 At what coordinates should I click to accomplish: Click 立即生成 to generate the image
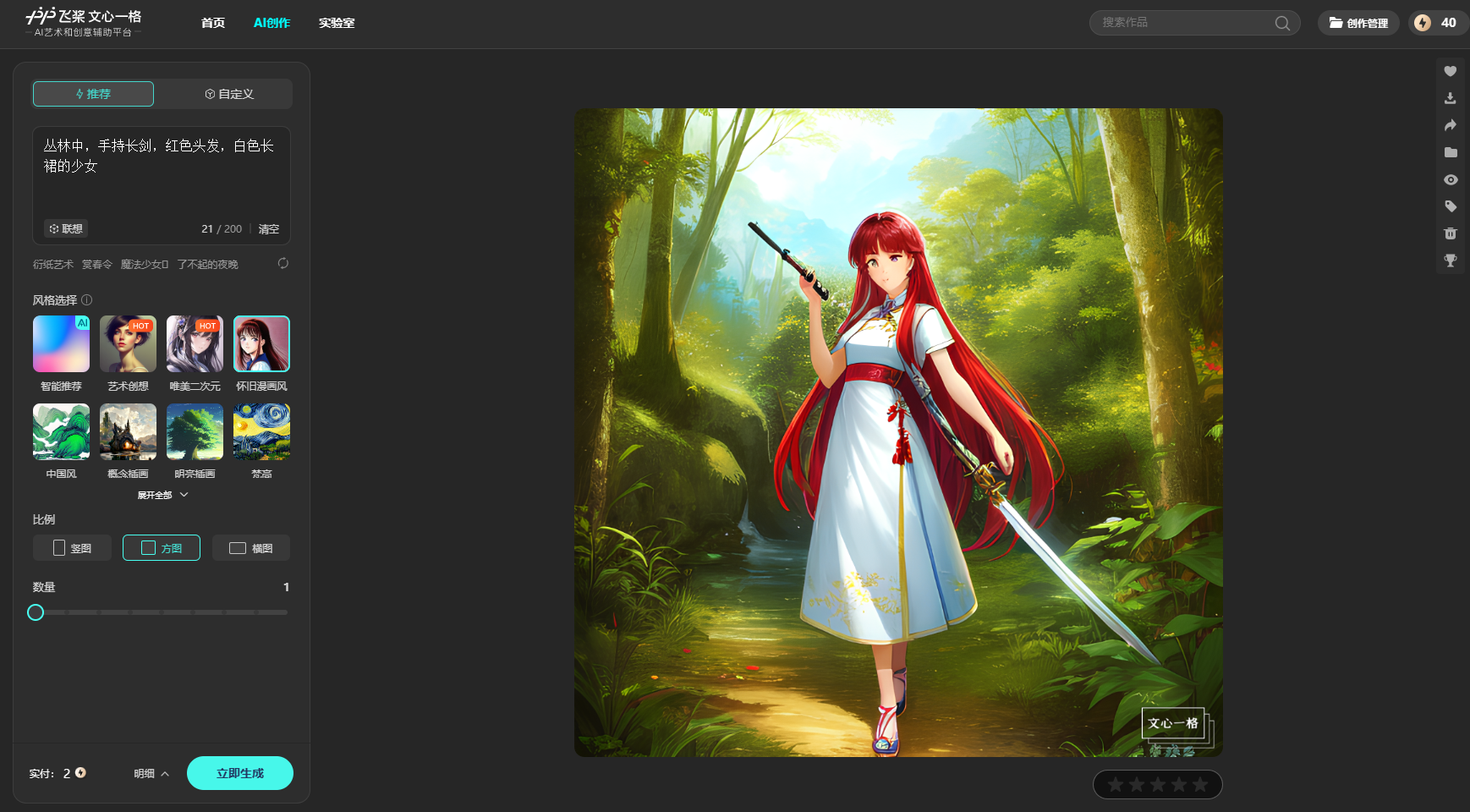(240, 773)
